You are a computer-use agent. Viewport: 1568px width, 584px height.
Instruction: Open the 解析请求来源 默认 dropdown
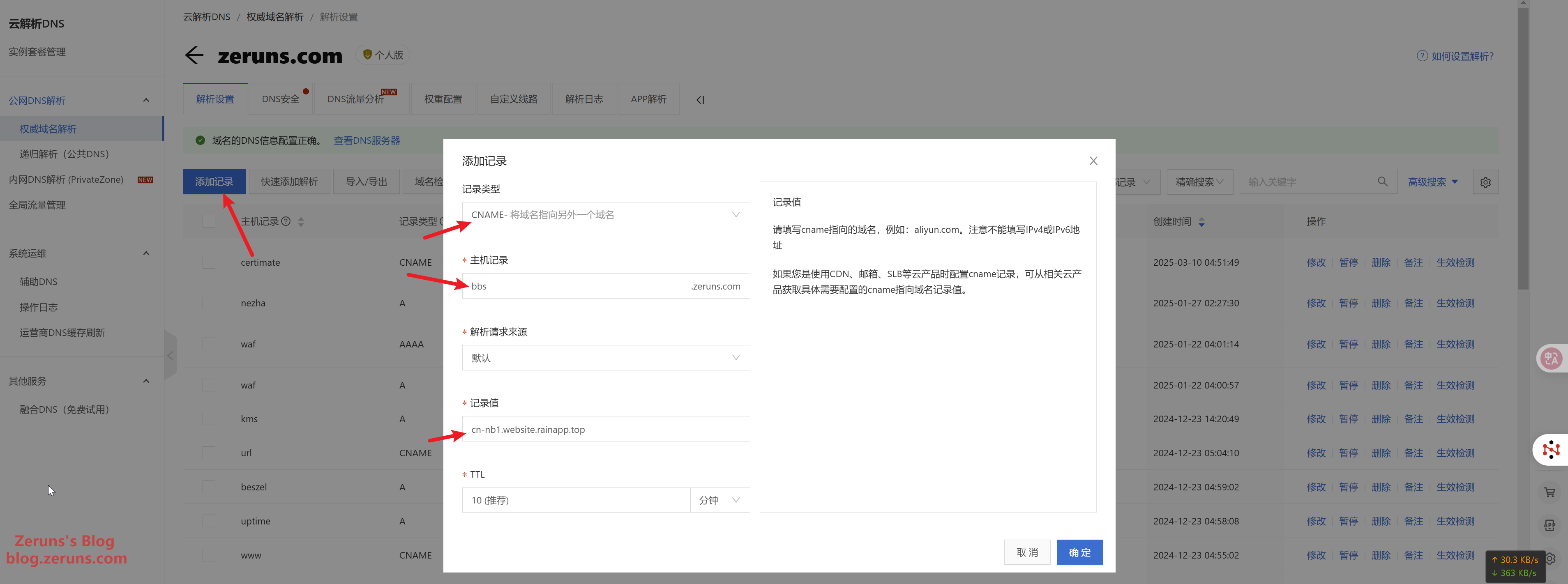click(x=606, y=358)
